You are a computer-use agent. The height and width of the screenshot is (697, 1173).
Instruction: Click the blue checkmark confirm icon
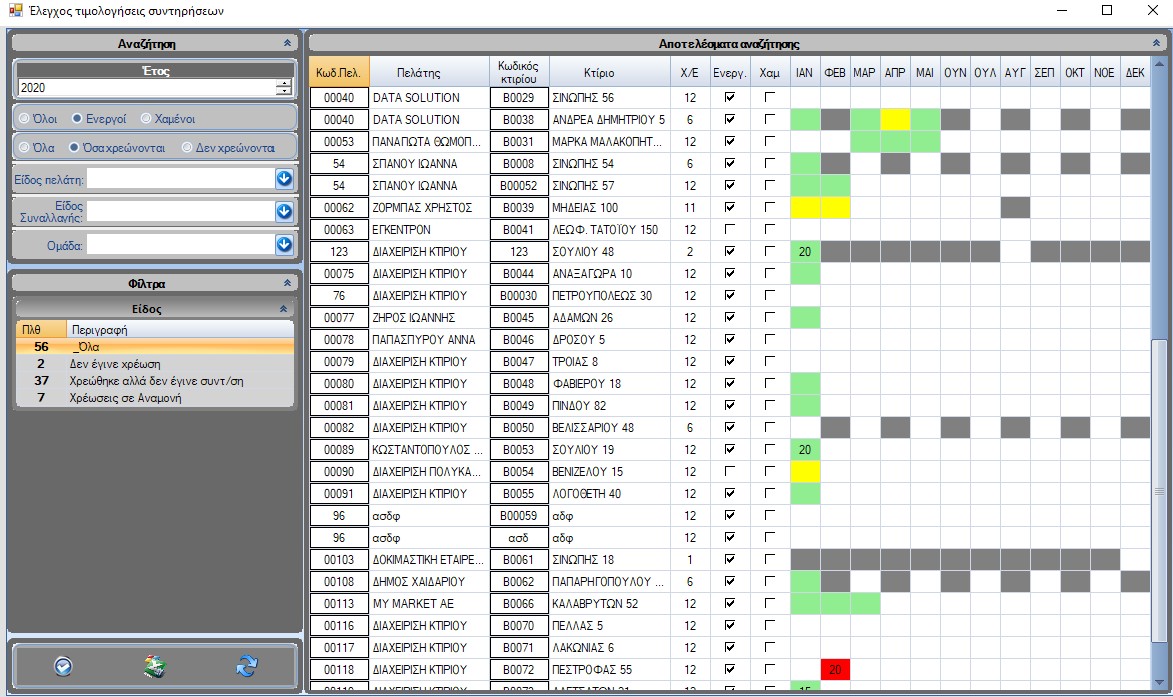click(63, 666)
